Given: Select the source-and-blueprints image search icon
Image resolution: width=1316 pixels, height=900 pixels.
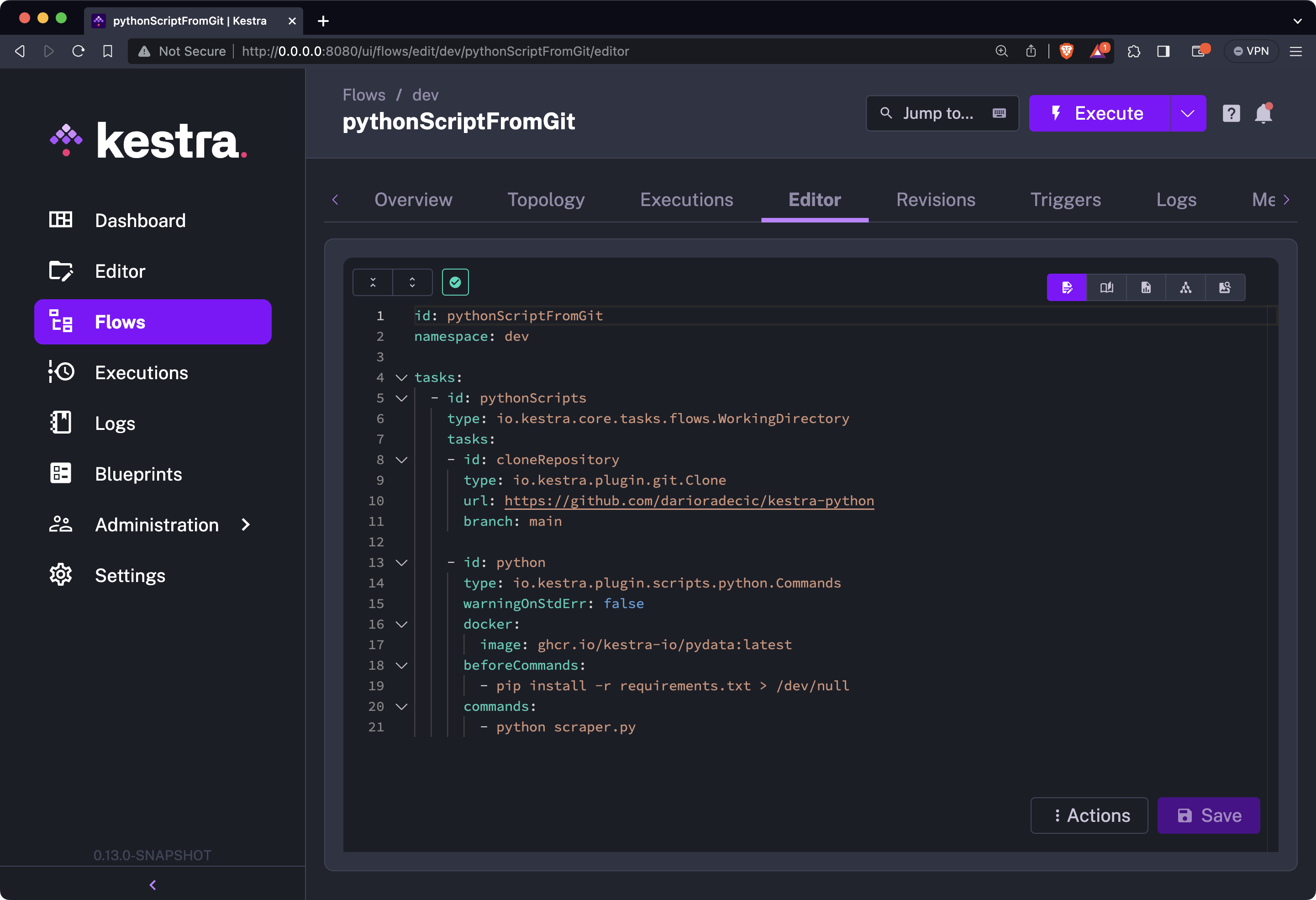Looking at the screenshot, I should click(x=1225, y=288).
